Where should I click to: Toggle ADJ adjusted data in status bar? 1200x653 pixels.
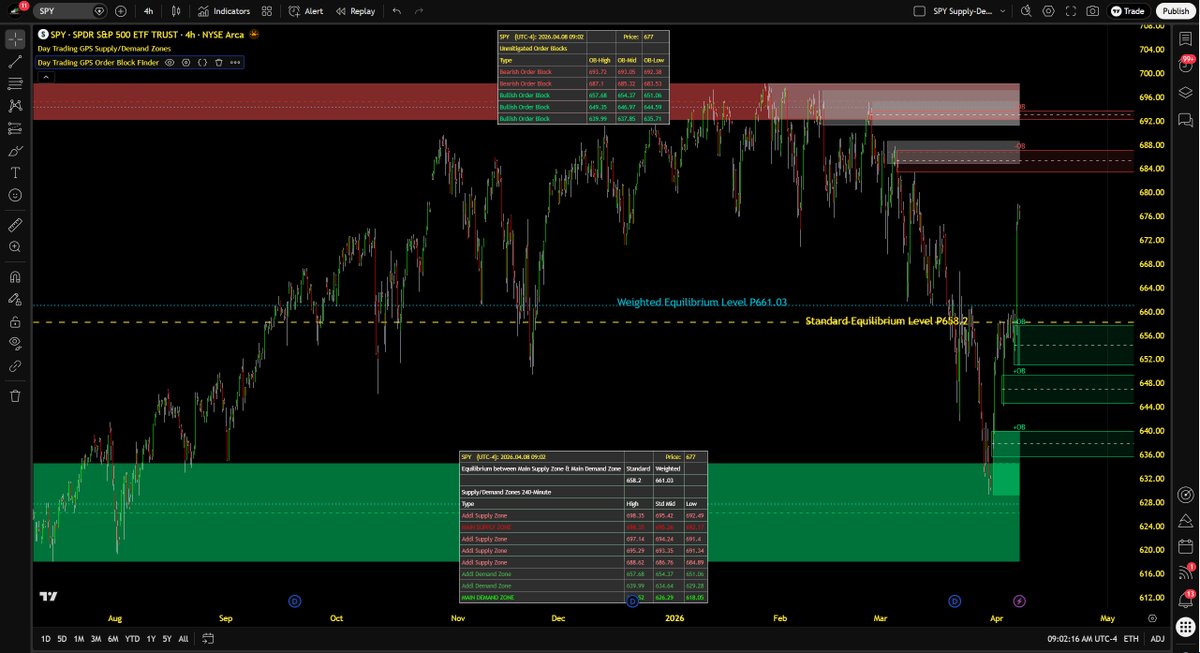point(1157,638)
